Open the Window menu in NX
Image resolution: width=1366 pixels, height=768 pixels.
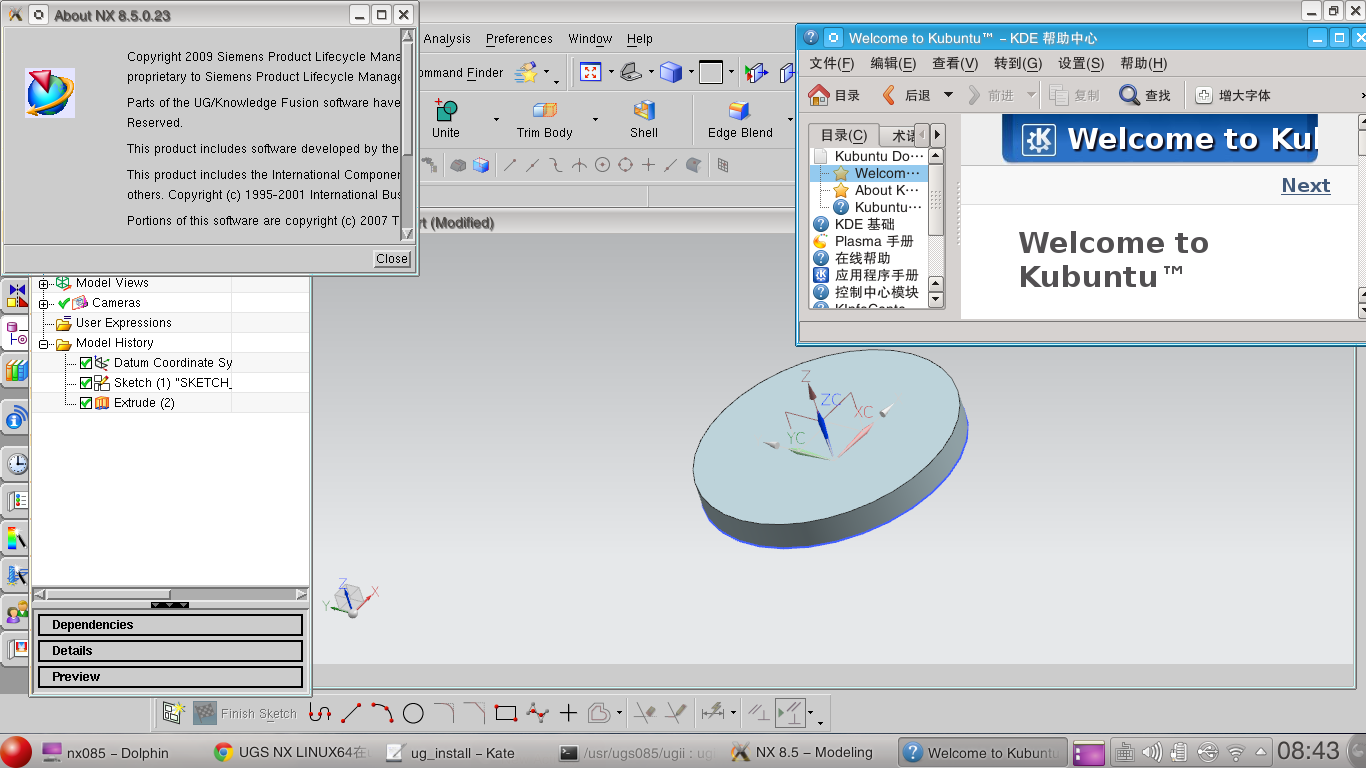click(x=590, y=39)
